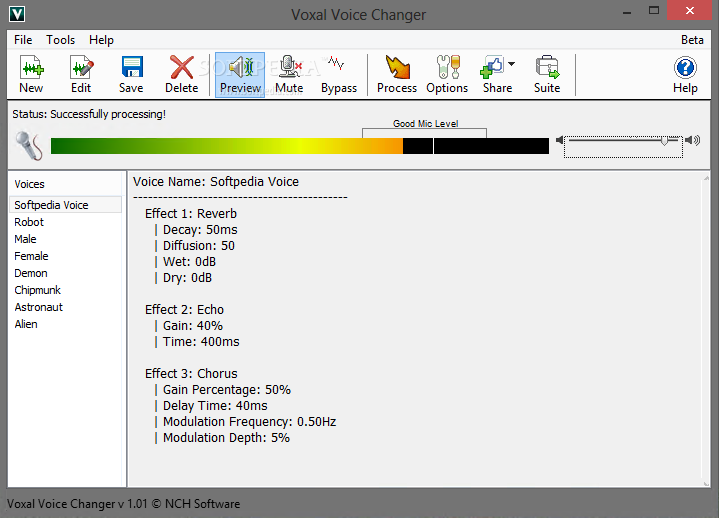Close the Voxal Voice Changer window
The image size is (719, 518).
[690, 11]
